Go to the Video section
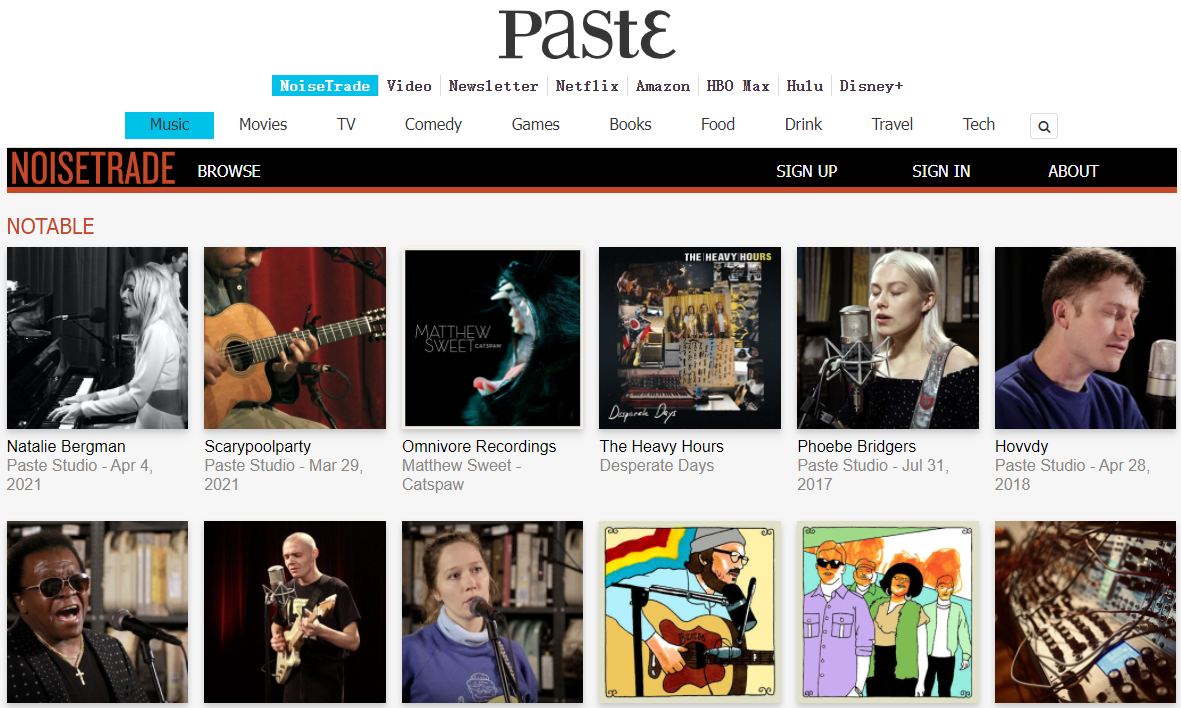 click(x=409, y=86)
